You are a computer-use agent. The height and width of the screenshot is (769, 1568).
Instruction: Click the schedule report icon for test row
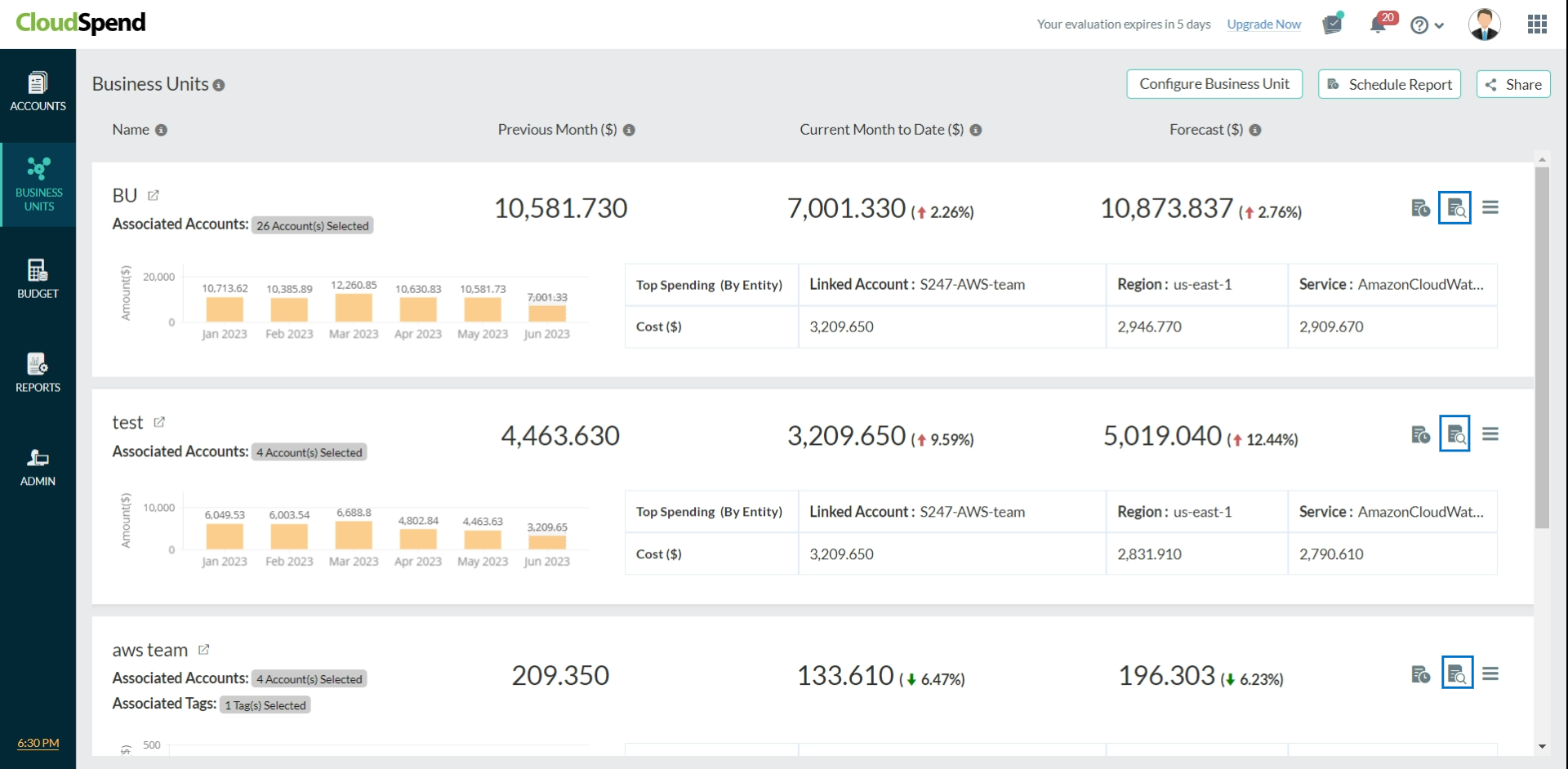(1420, 435)
